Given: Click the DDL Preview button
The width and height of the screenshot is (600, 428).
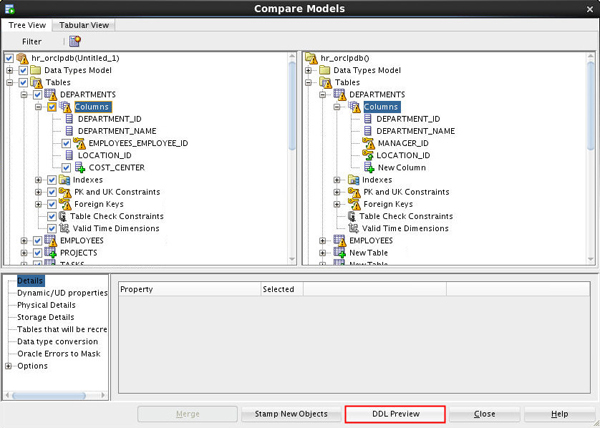Looking at the screenshot, I should pyautogui.click(x=395, y=414).
